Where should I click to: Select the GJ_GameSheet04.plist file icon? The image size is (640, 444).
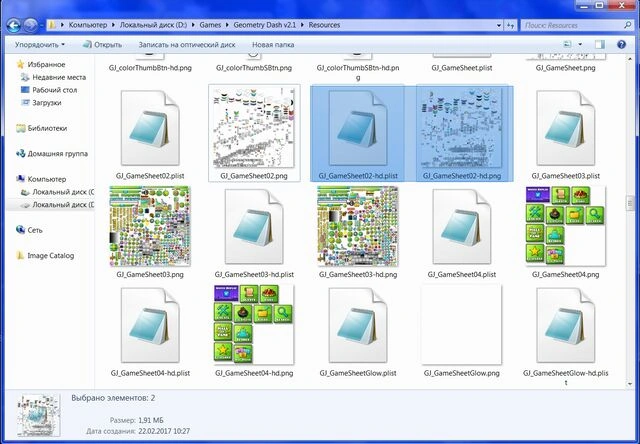coord(462,226)
